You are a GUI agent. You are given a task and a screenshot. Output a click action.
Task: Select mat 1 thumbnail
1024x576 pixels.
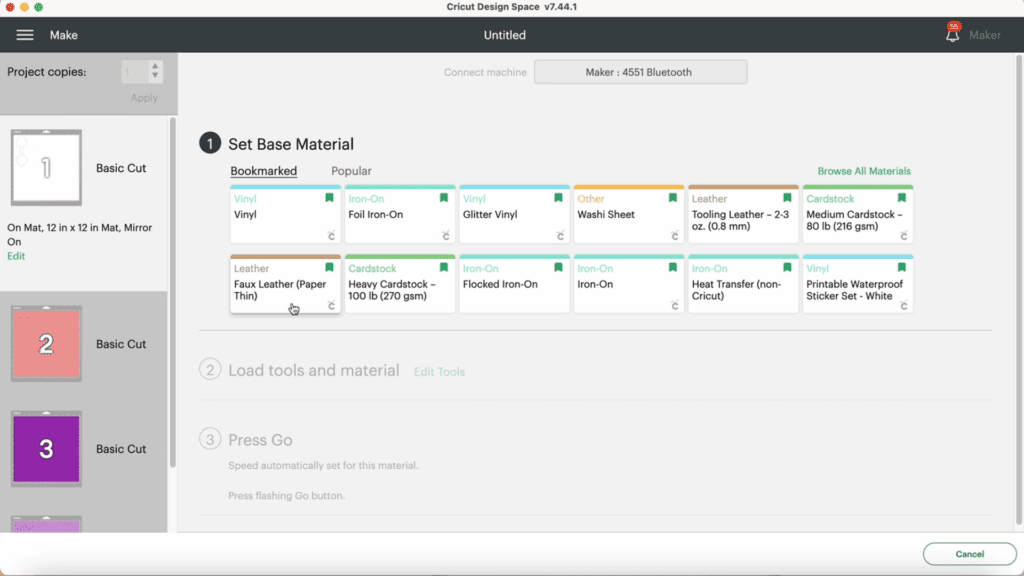[46, 167]
